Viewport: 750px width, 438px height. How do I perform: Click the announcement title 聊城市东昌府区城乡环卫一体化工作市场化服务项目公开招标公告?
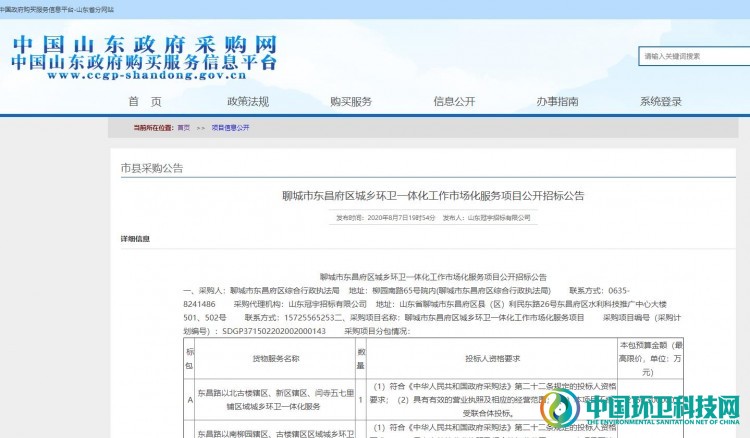[433, 196]
